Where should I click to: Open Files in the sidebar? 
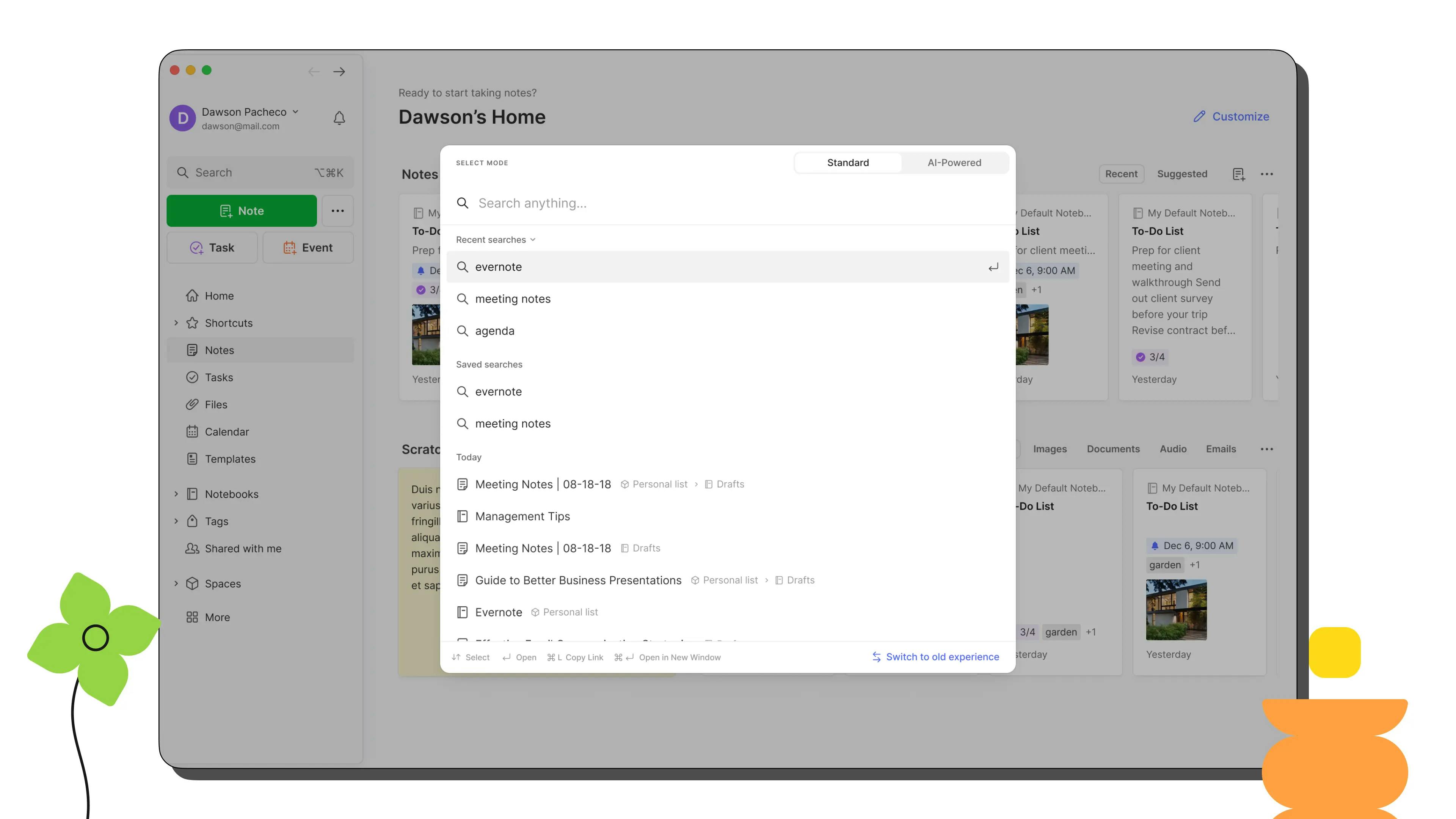(260, 404)
